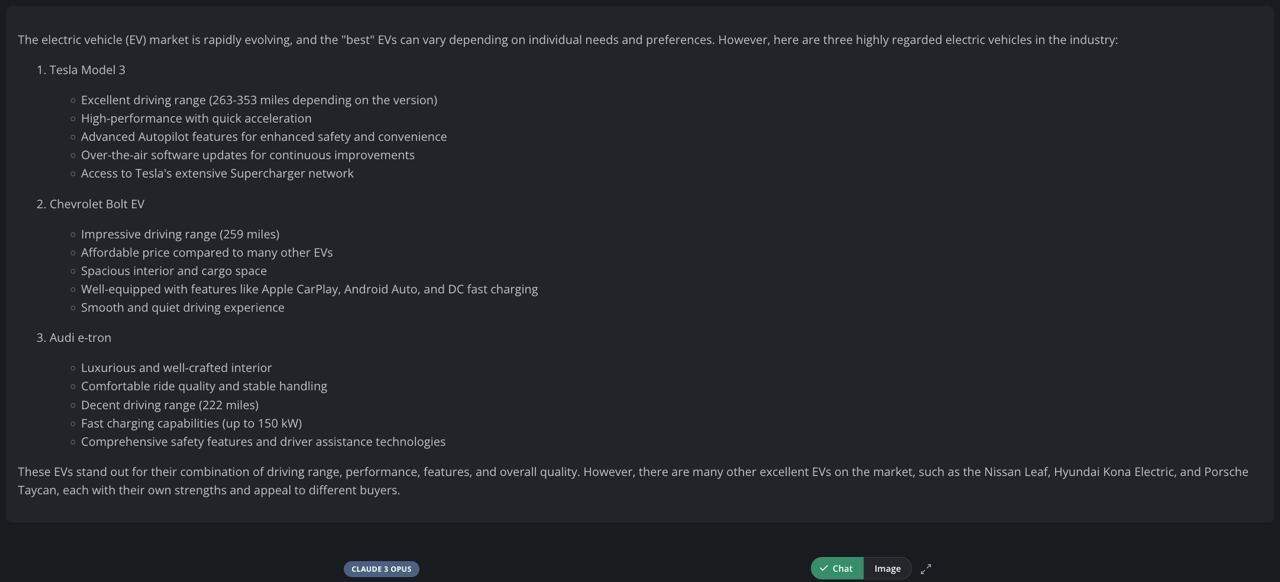The width and height of the screenshot is (1280, 582).
Task: Click the Comprehensive safety features bullet
Action: [x=263, y=442]
